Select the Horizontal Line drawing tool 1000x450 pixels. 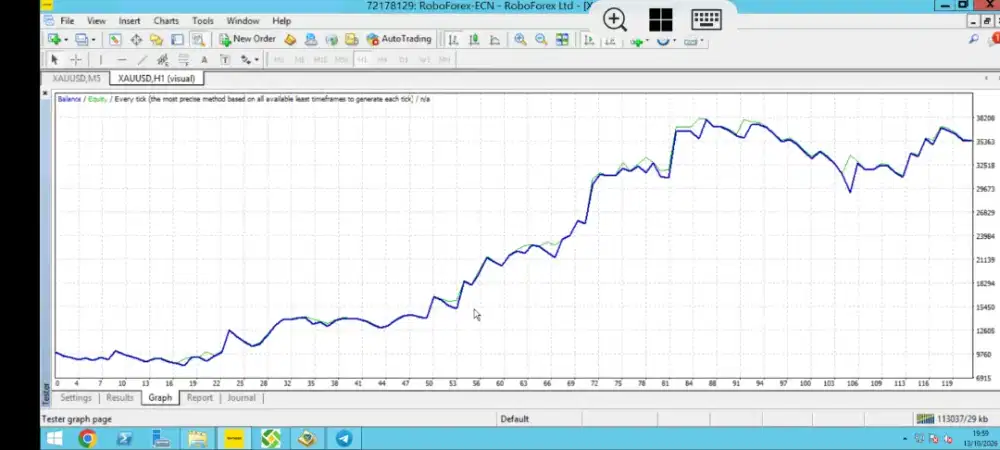click(121, 59)
